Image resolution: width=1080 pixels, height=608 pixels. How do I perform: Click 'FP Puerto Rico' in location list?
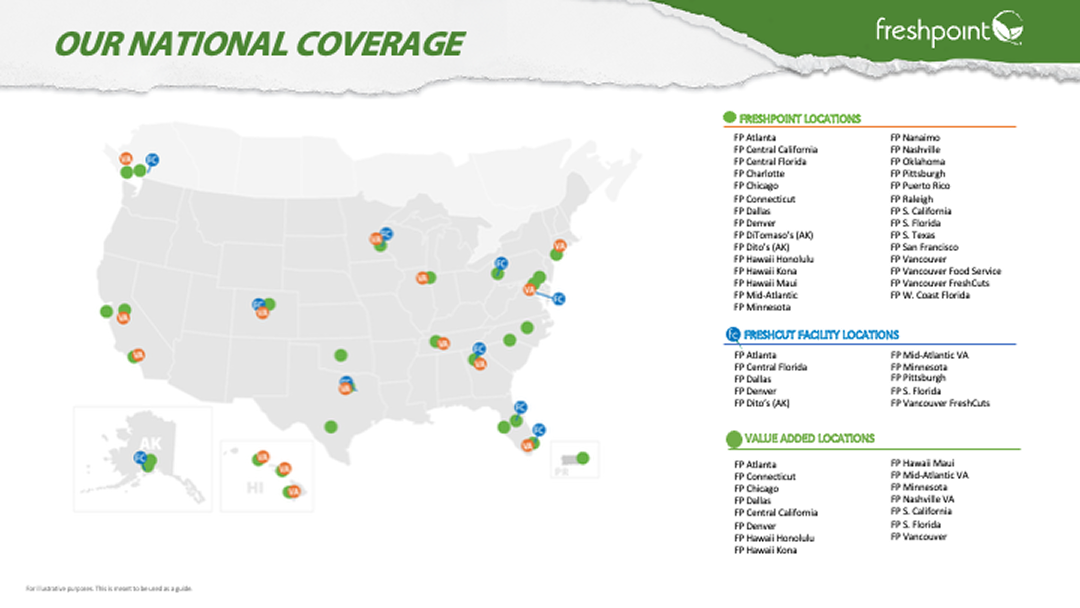tap(920, 186)
